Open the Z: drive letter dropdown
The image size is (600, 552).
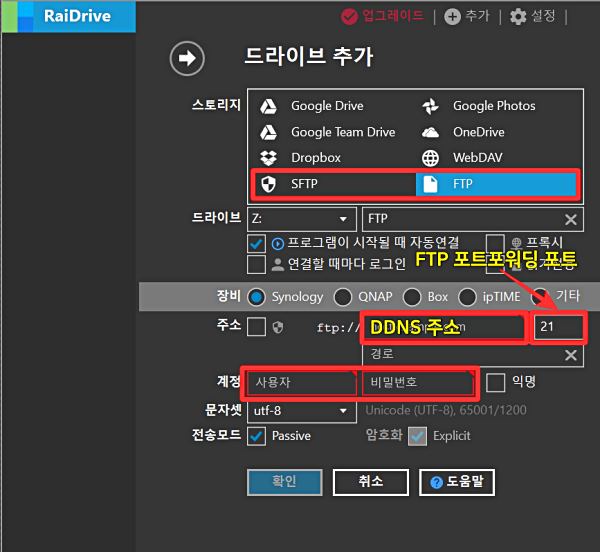[302, 219]
